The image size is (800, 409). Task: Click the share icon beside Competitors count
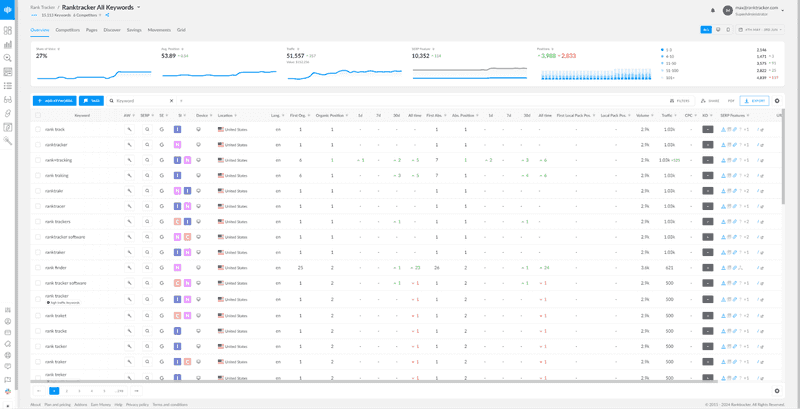click(107, 15)
